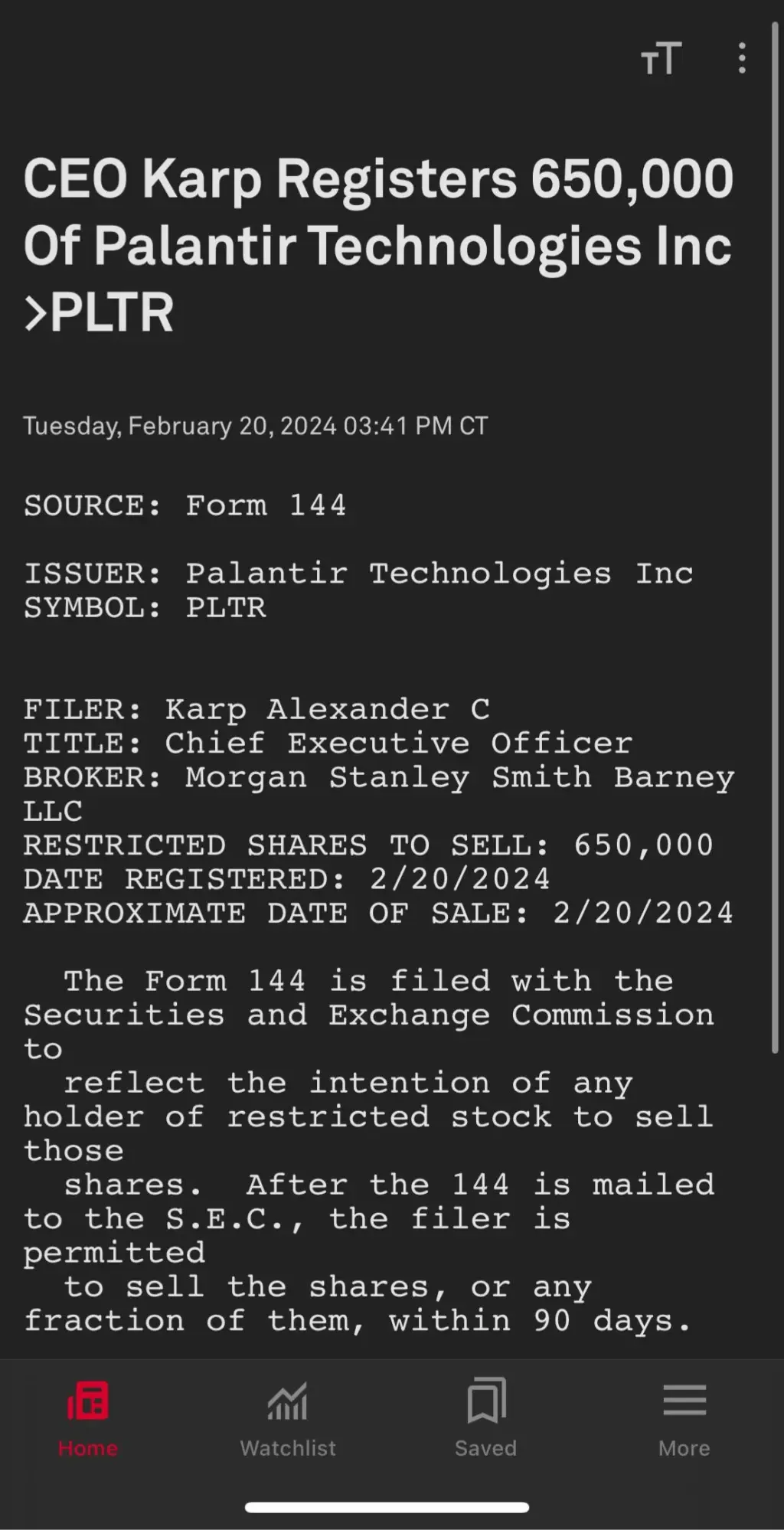The height and width of the screenshot is (1530, 784).
Task: Tap the RESTRICTED SHARES TO SELL line
Action: pos(368,845)
